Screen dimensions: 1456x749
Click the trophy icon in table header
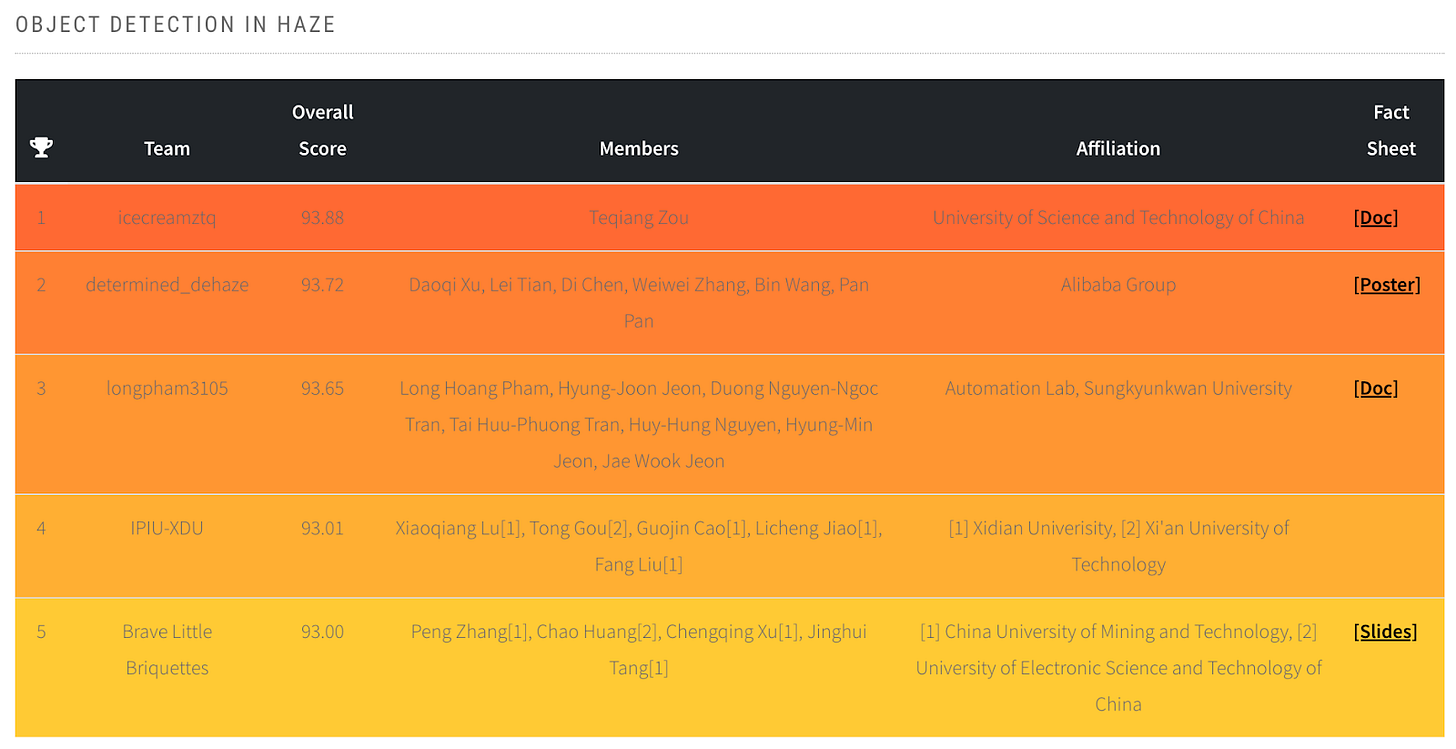(41, 148)
